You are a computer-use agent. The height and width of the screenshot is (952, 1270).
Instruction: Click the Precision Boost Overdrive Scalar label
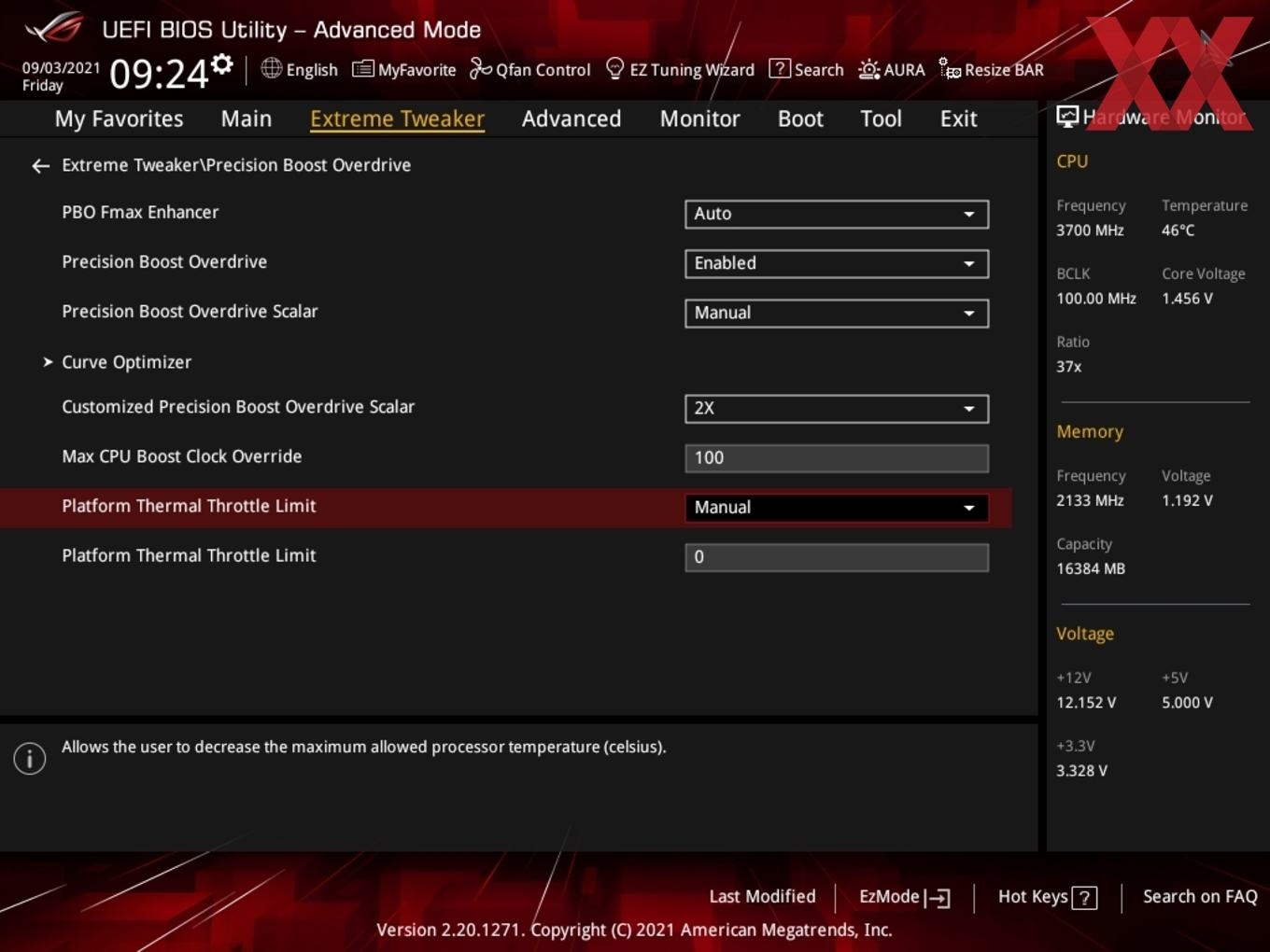pyautogui.click(x=190, y=311)
